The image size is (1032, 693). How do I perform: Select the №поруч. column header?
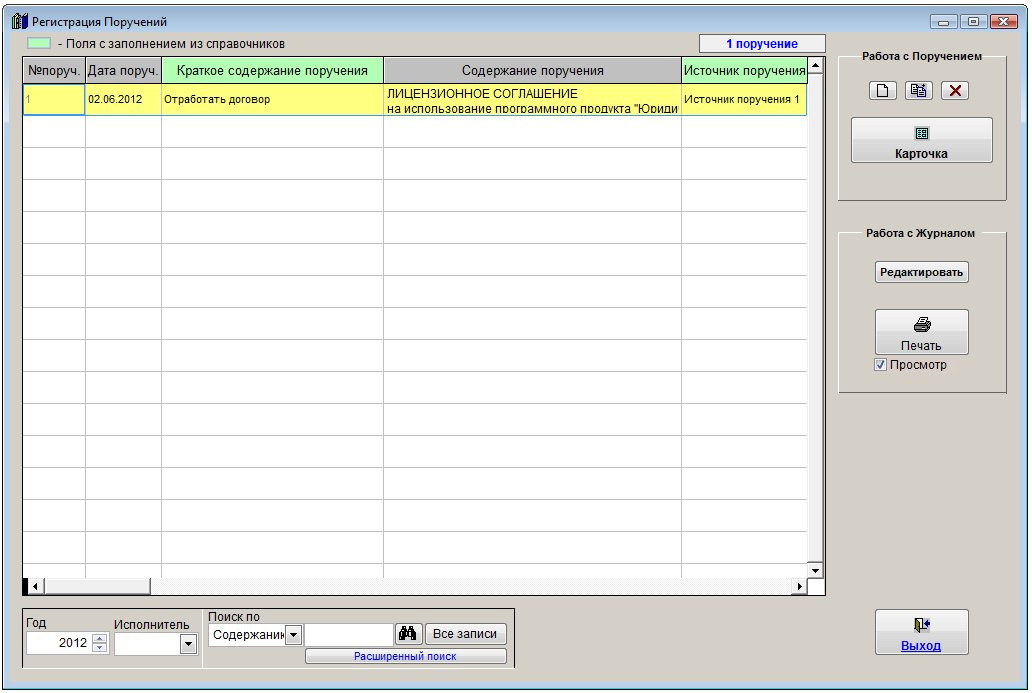pyautogui.click(x=54, y=70)
